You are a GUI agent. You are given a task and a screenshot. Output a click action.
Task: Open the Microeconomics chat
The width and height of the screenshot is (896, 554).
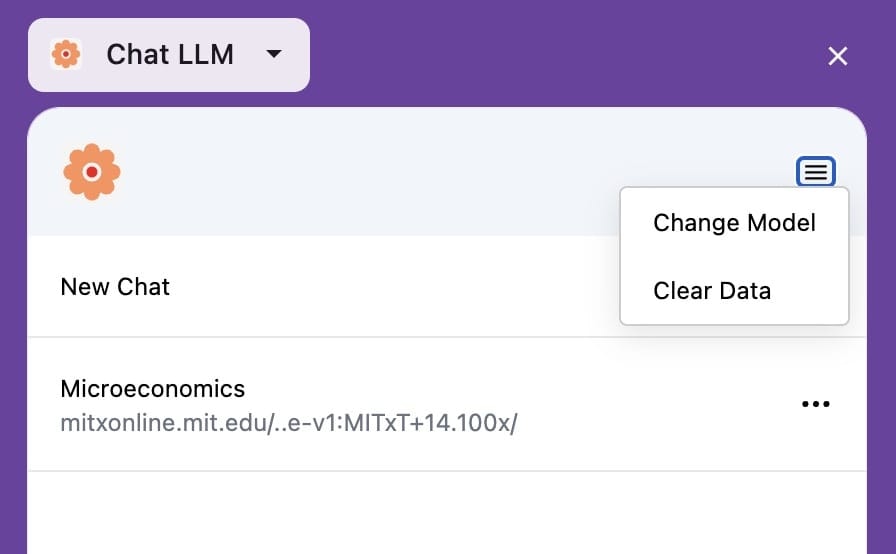point(153,388)
